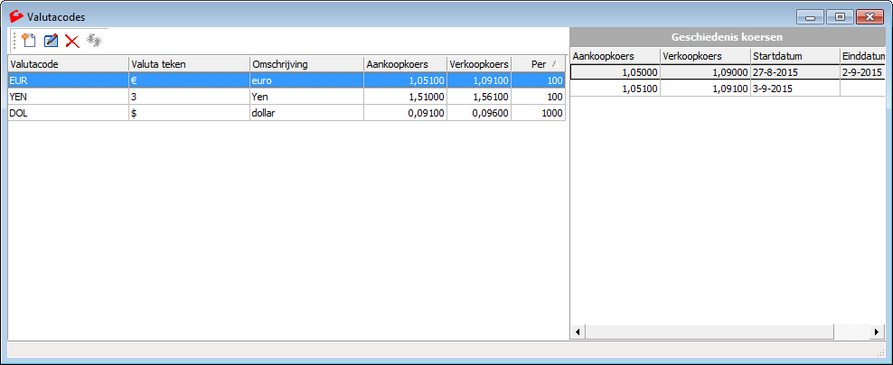Click the red Delete X icon
The width and height of the screenshot is (893, 365).
tap(72, 41)
